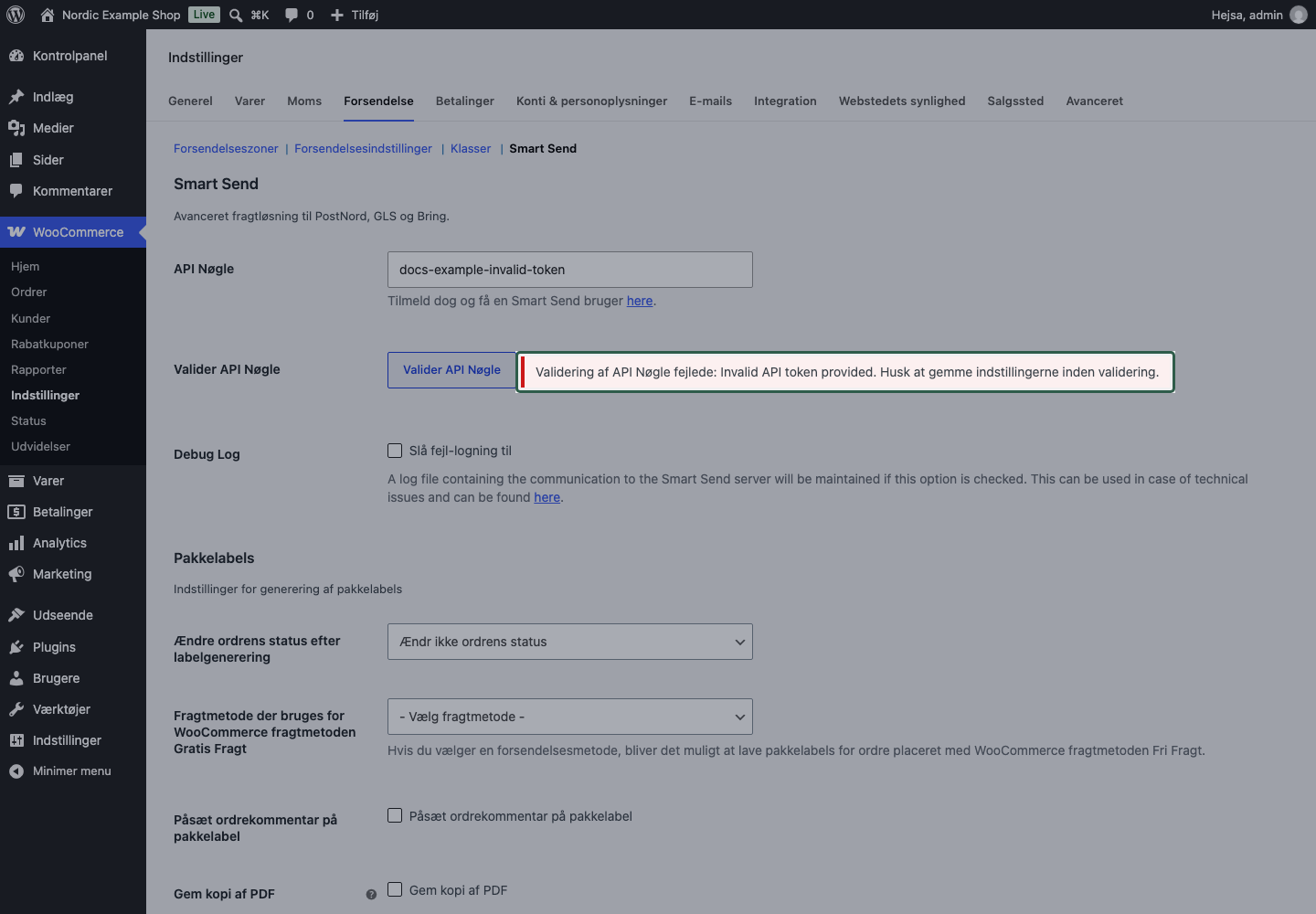This screenshot has width=1316, height=914.
Task: Open the Avanceret tab
Action: (1094, 101)
